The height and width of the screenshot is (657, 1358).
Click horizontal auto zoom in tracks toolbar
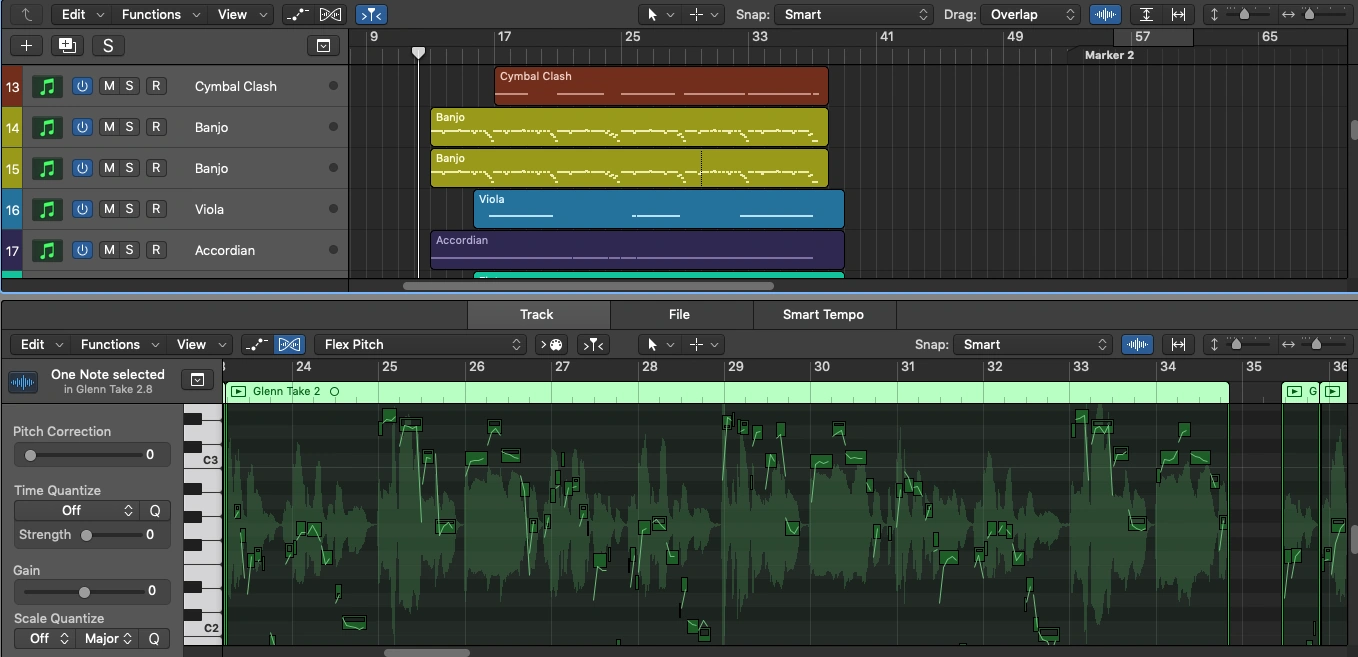point(1179,14)
